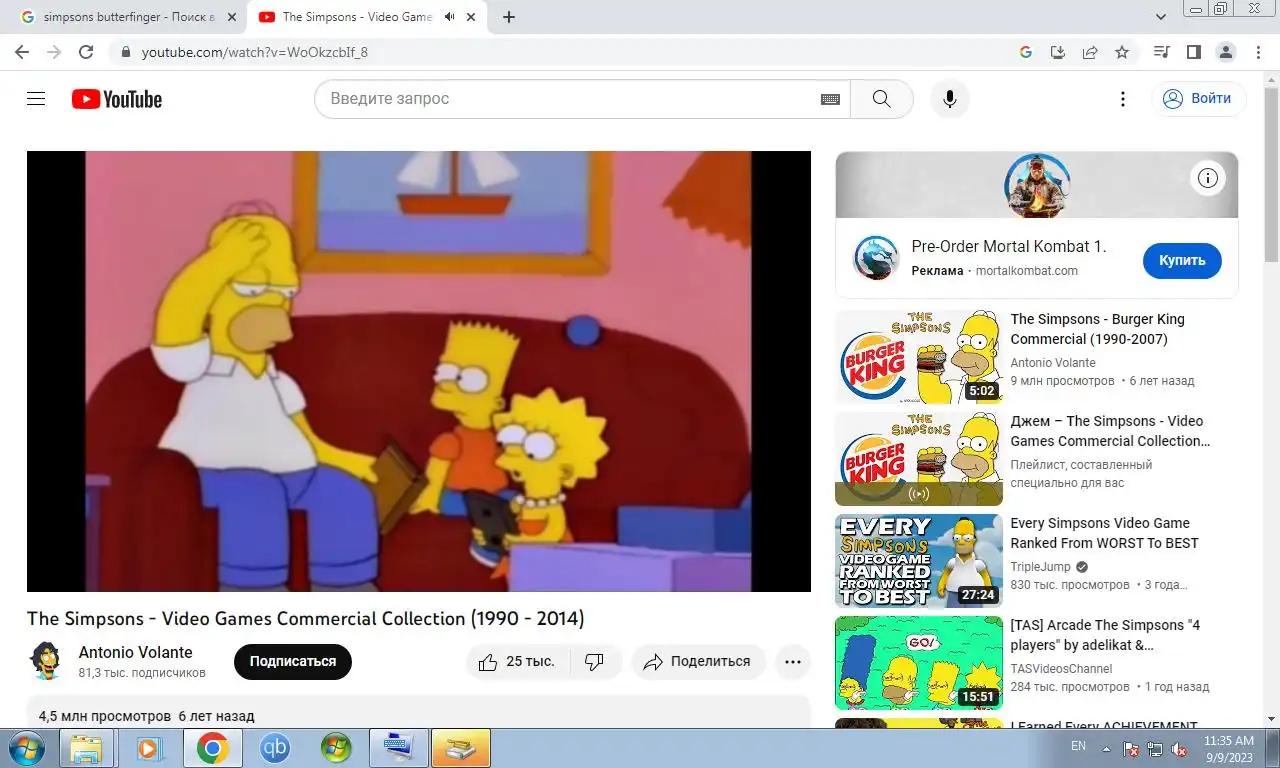Open the Google icon in address bar
This screenshot has width=1280, height=768.
(x=1026, y=52)
